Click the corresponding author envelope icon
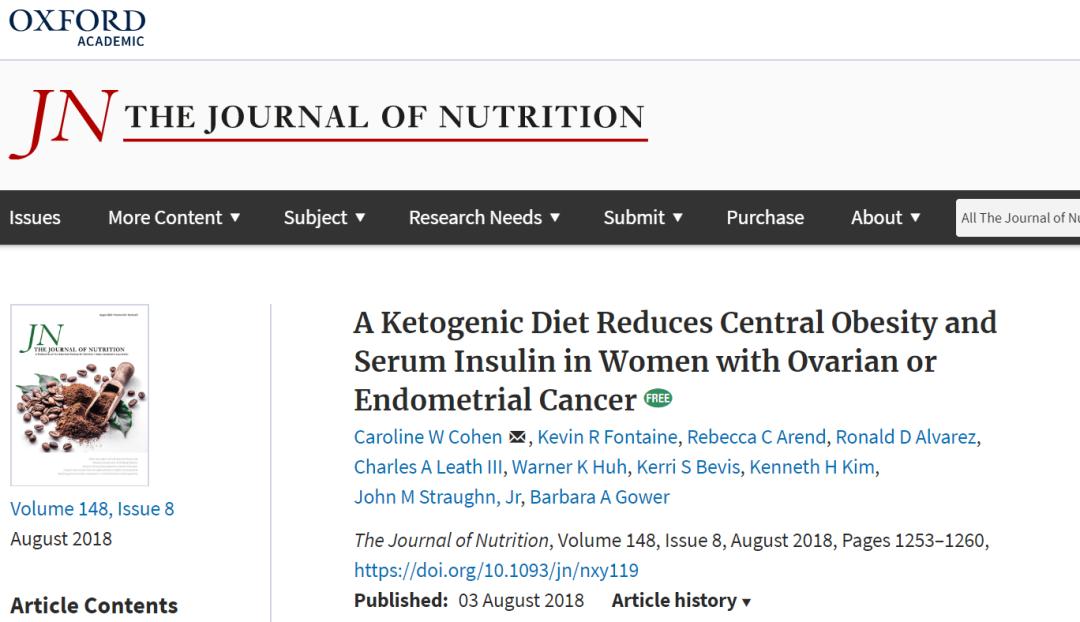 click(x=517, y=437)
